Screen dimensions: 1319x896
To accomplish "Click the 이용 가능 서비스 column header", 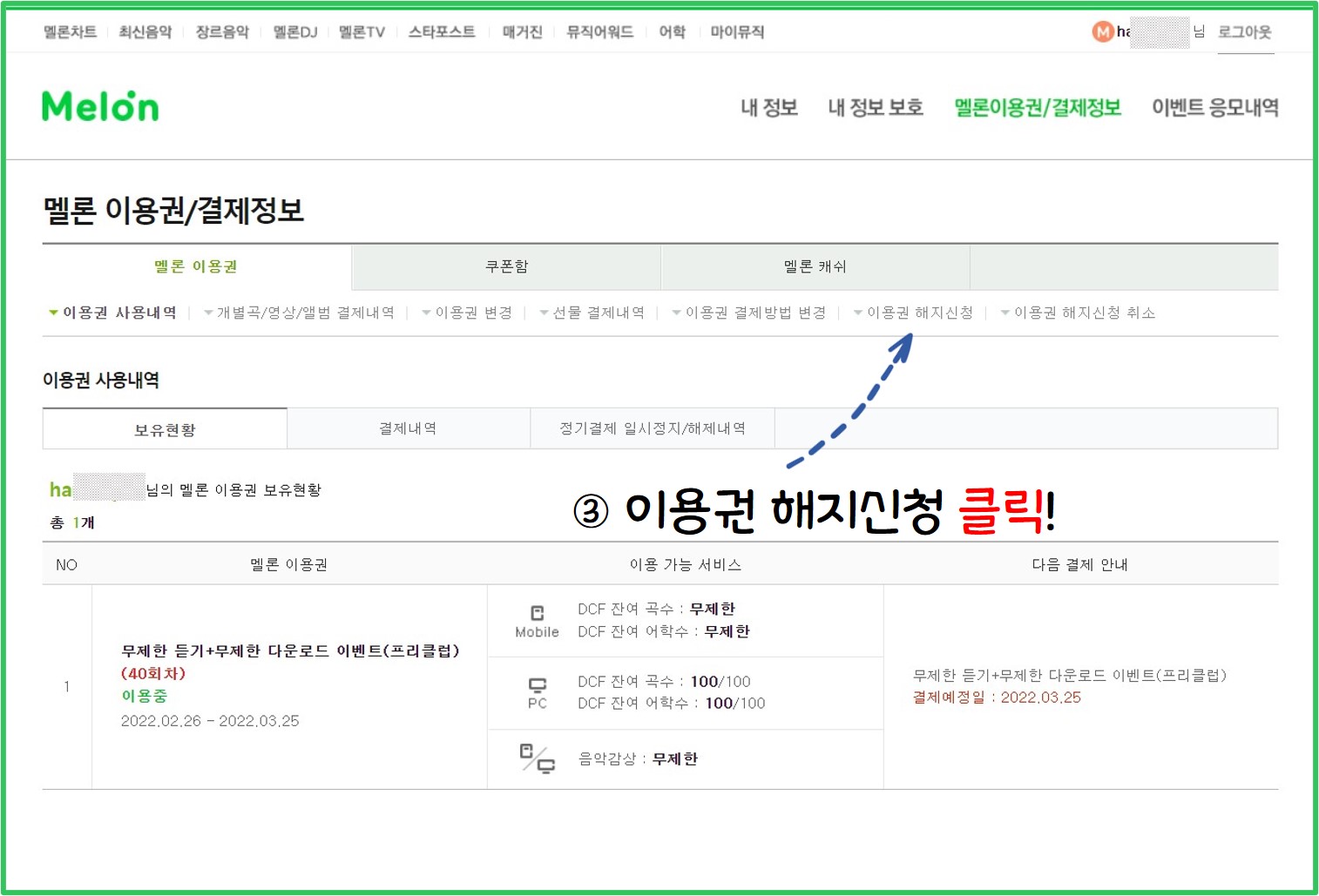I will click(x=686, y=564).
